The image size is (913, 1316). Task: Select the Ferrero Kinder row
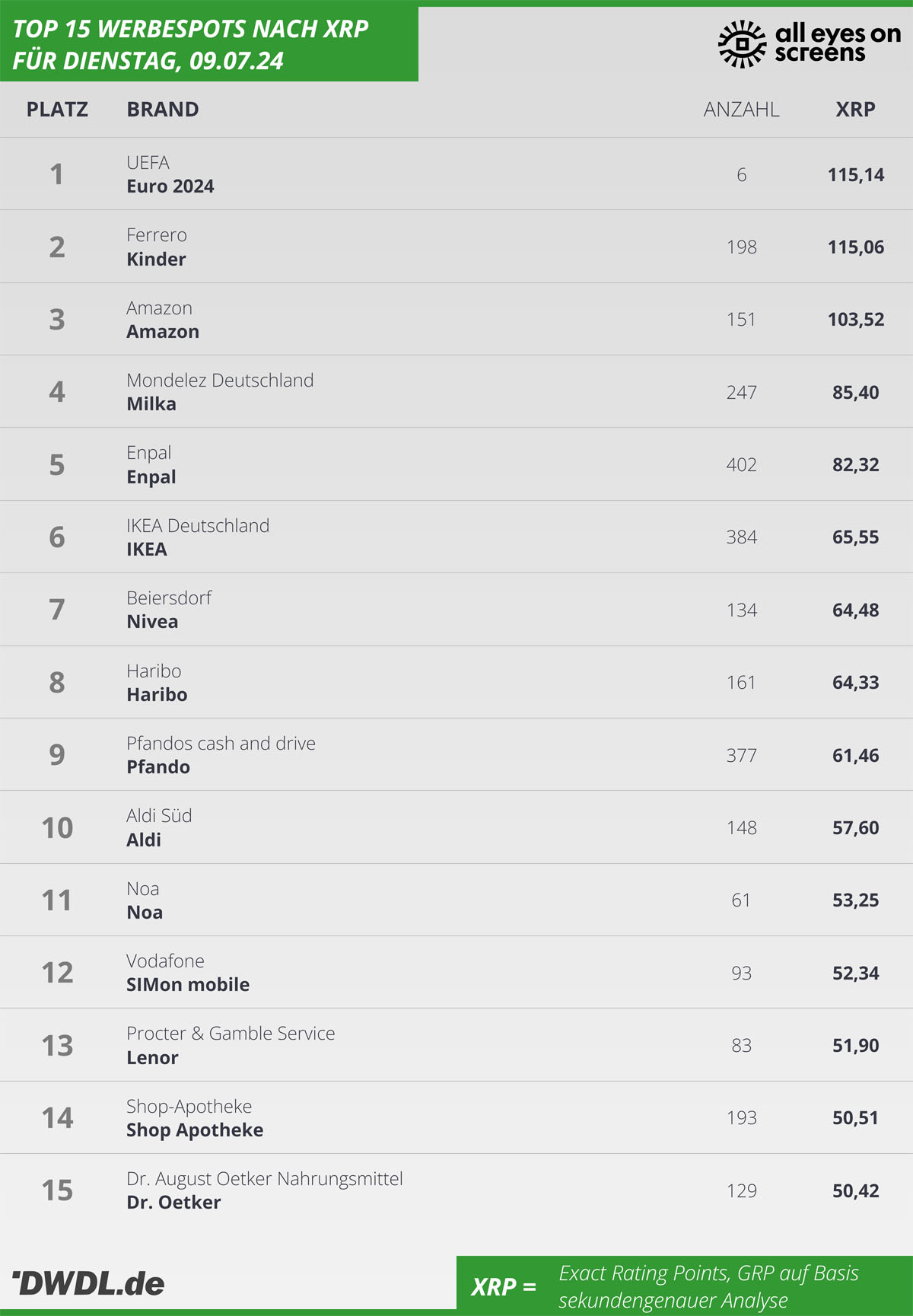pyautogui.click(x=456, y=247)
